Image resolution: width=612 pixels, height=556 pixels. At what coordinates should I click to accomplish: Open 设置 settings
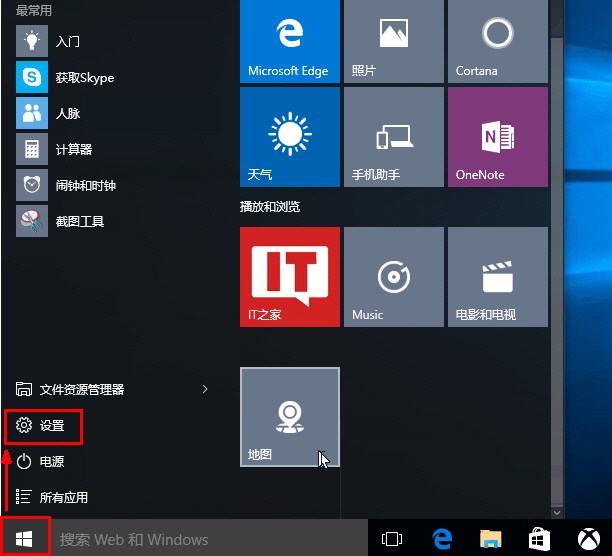(40, 426)
